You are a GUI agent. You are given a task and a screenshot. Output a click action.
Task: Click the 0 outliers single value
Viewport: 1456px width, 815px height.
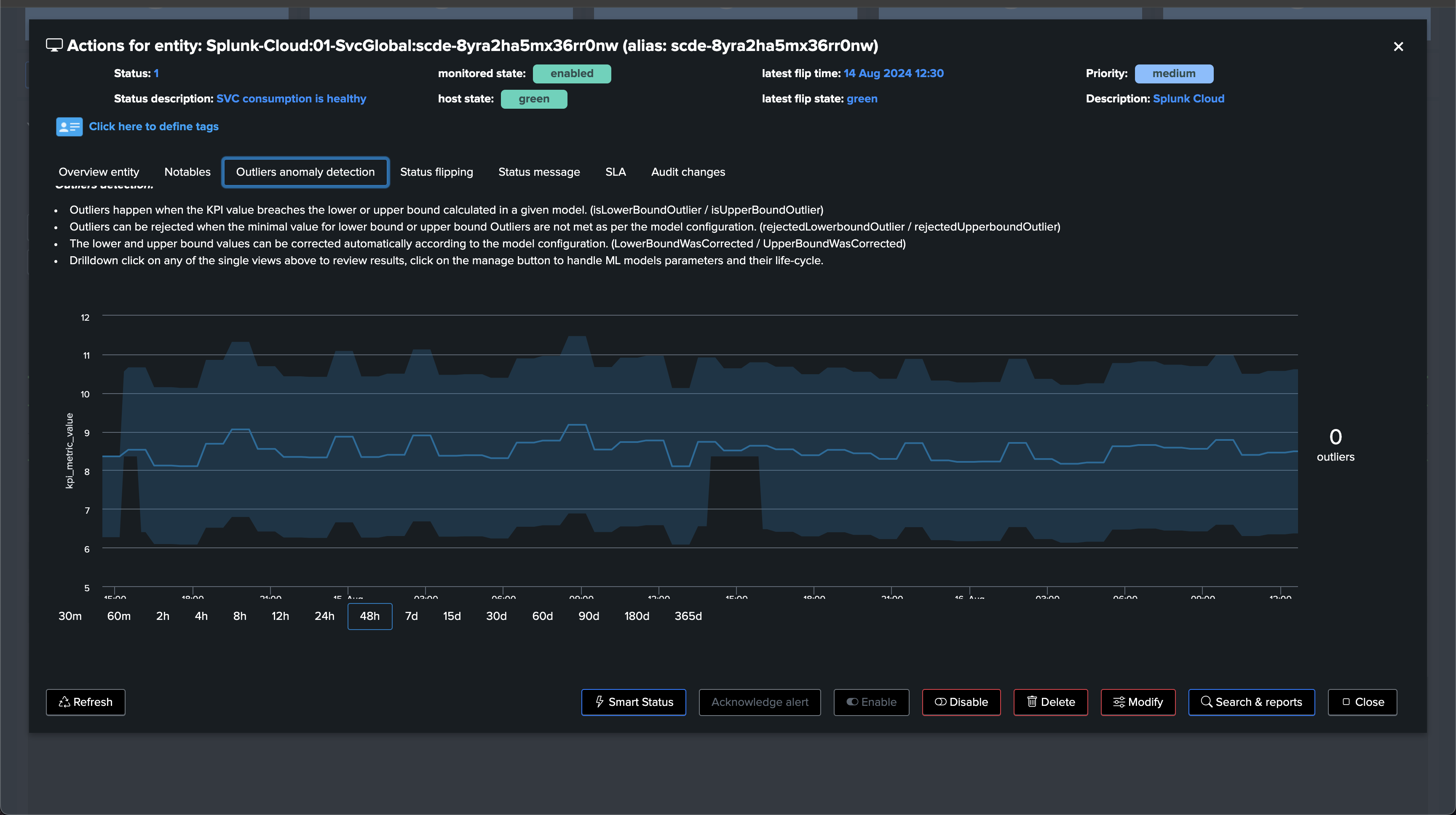(x=1336, y=445)
